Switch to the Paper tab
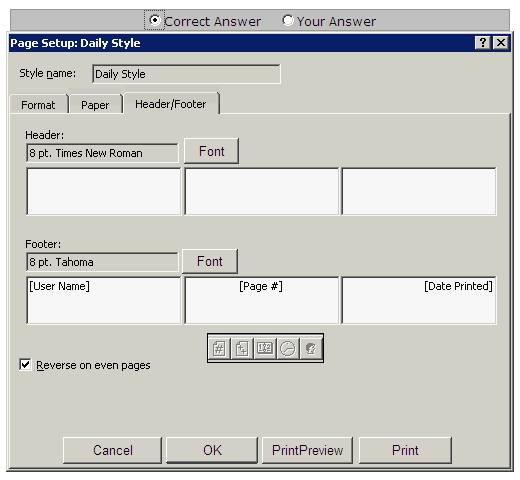Screen dimensions: 520x480 (x=95, y=105)
